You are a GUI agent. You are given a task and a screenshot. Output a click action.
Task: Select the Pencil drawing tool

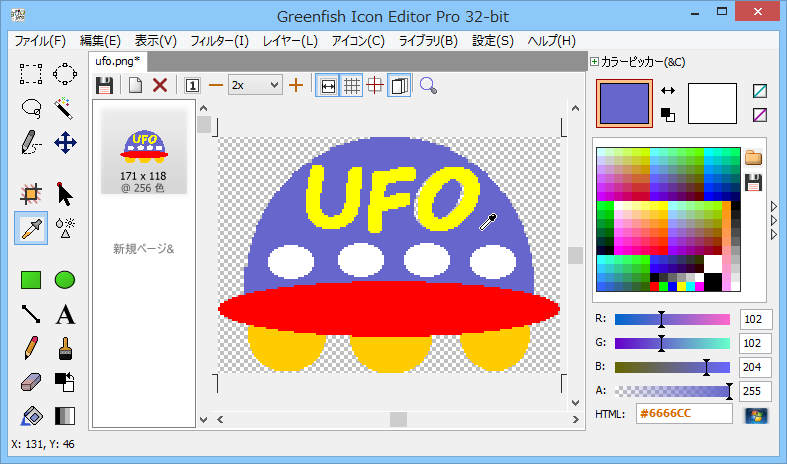(31, 349)
